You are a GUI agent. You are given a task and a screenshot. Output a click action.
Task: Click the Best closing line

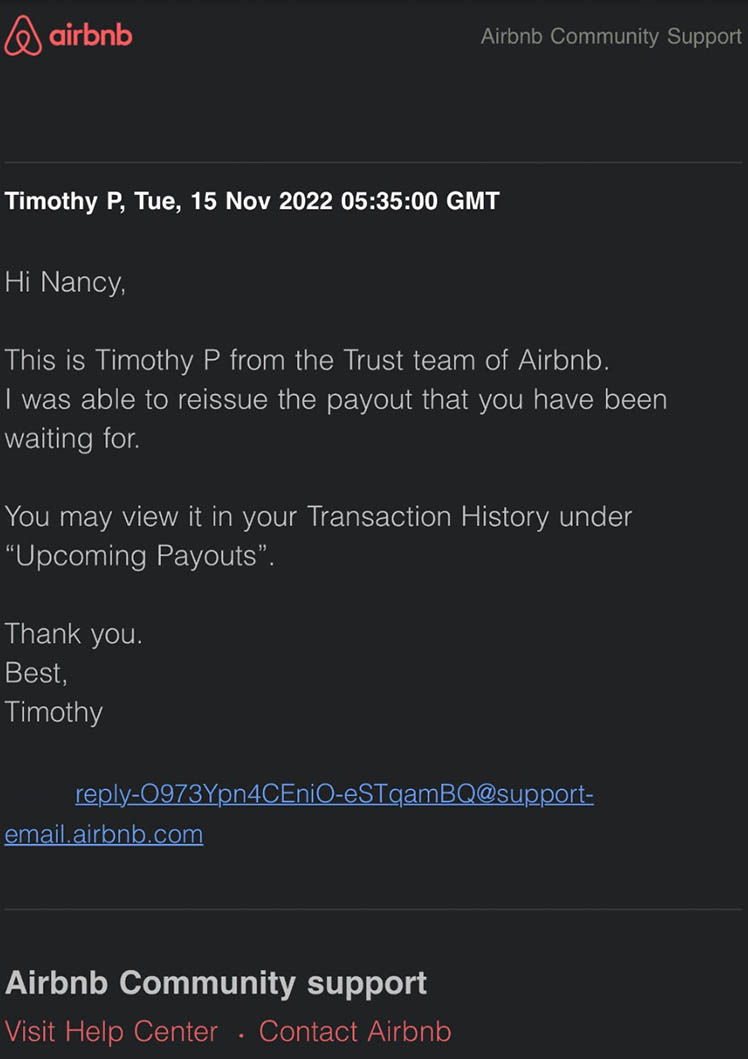tap(36, 673)
